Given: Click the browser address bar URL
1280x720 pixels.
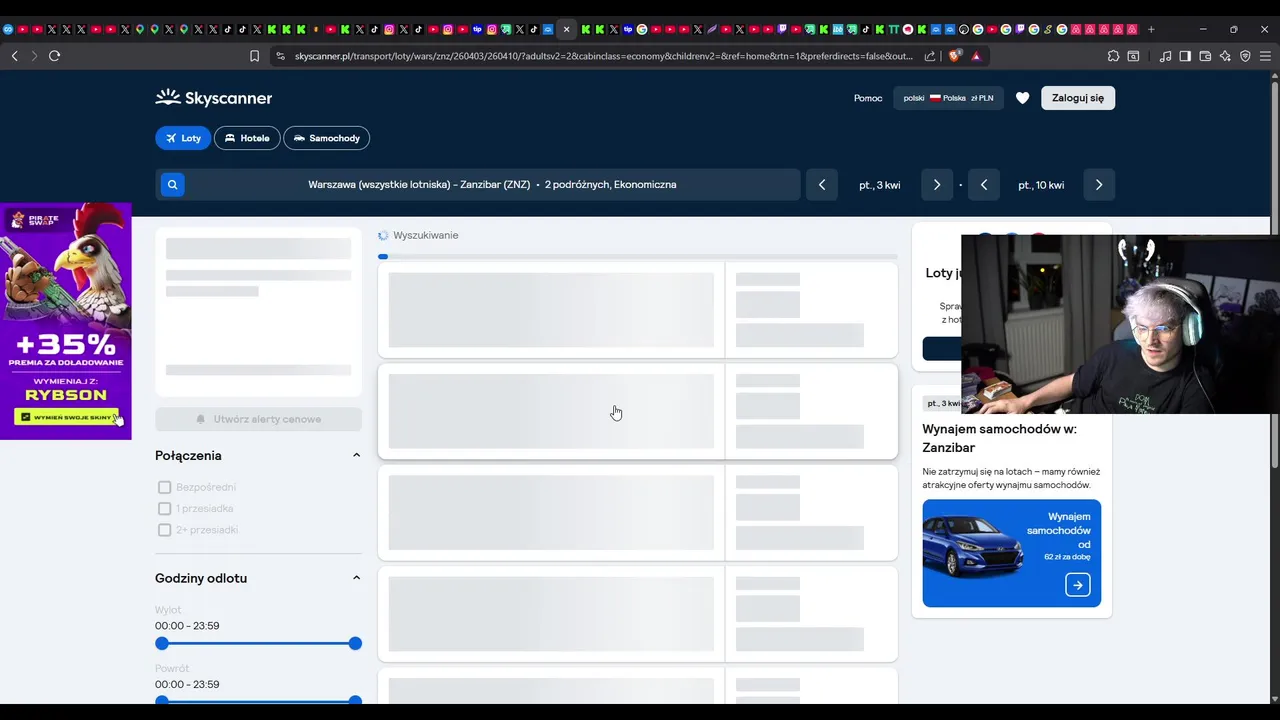Looking at the screenshot, I should pyautogui.click(x=604, y=56).
